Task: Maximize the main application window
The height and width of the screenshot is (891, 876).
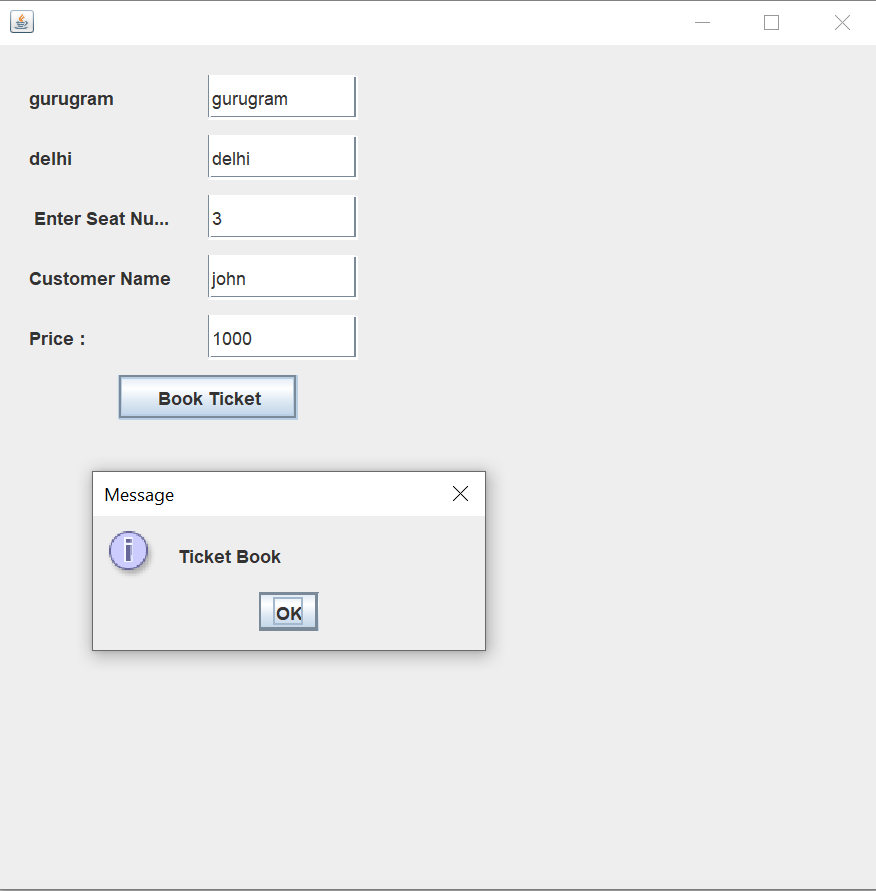Action: tap(771, 23)
